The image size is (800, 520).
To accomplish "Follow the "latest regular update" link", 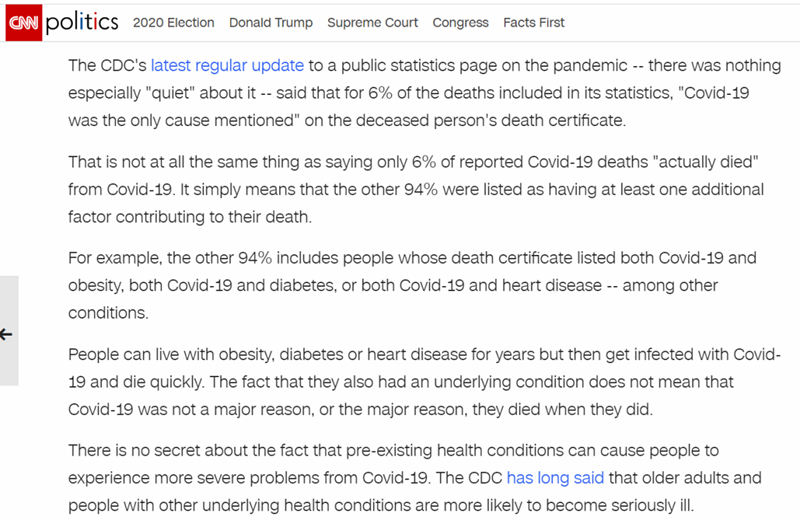I will [x=227, y=66].
